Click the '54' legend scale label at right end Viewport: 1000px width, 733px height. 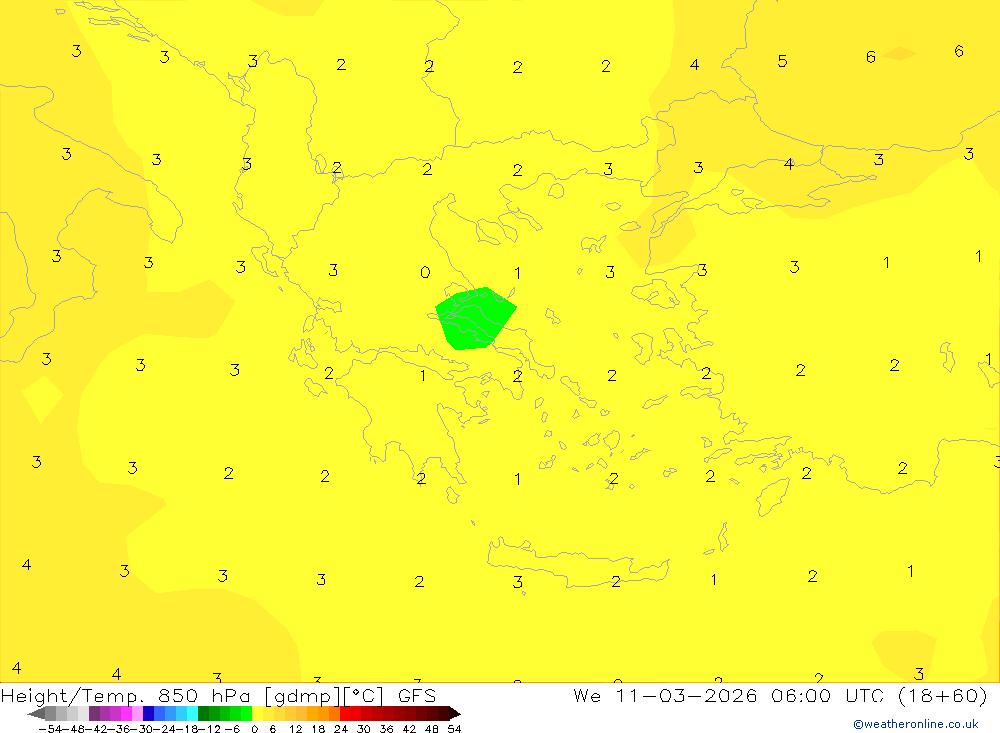tap(455, 729)
